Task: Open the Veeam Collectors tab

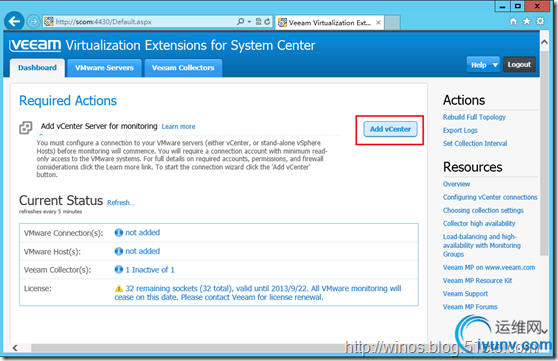Action: 183,68
